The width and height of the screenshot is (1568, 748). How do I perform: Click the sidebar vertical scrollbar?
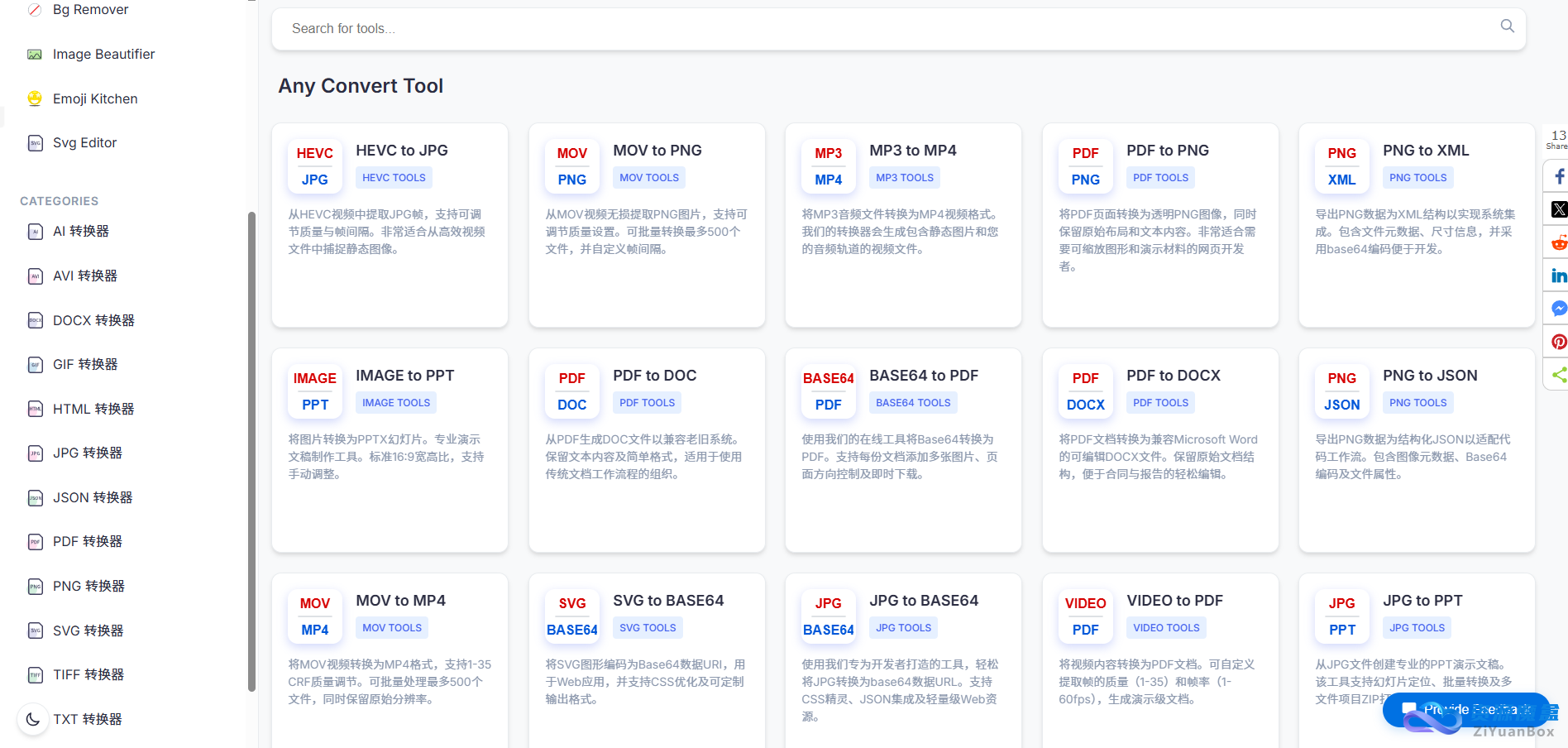[251, 451]
